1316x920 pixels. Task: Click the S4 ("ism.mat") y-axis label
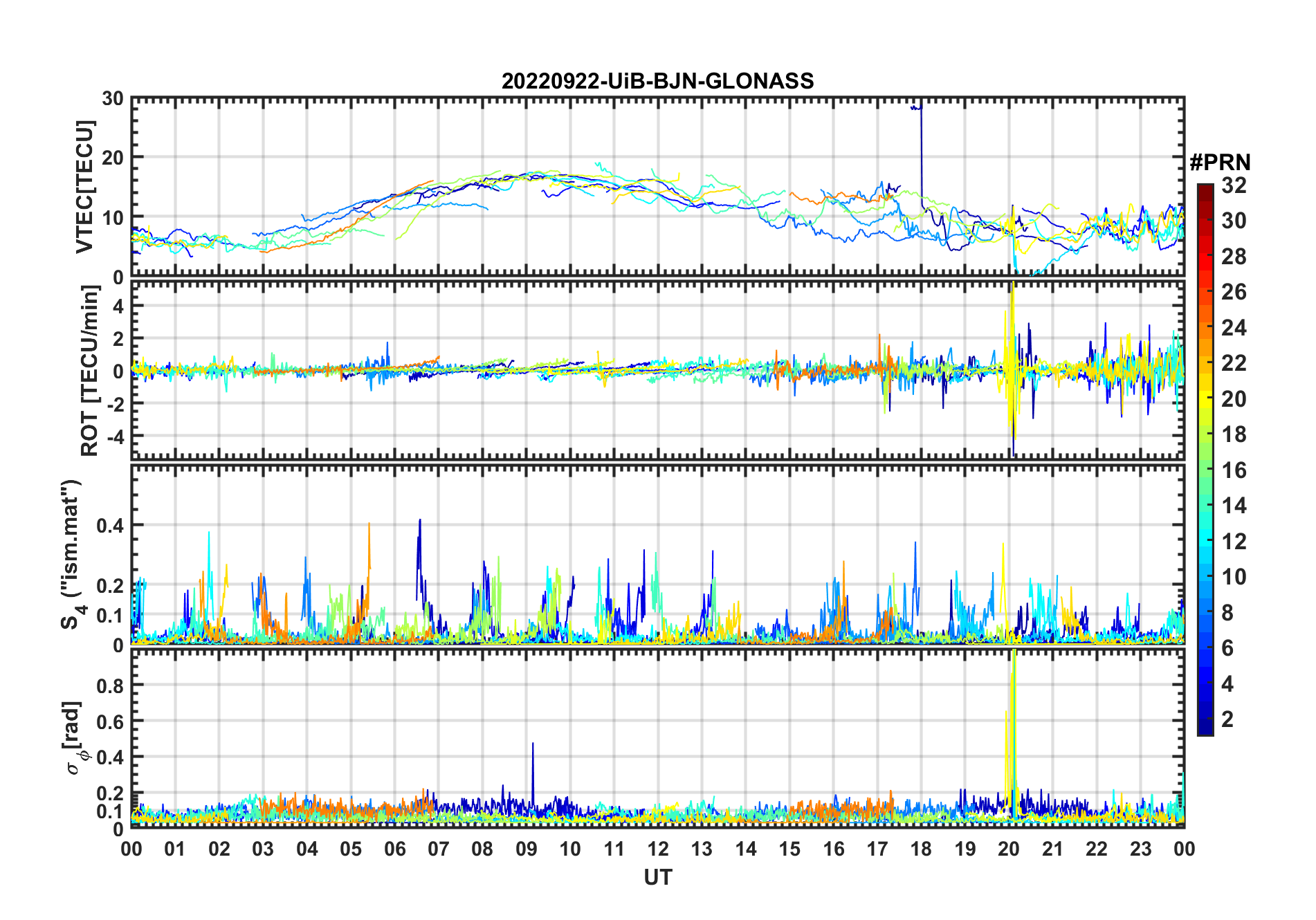tap(71, 555)
